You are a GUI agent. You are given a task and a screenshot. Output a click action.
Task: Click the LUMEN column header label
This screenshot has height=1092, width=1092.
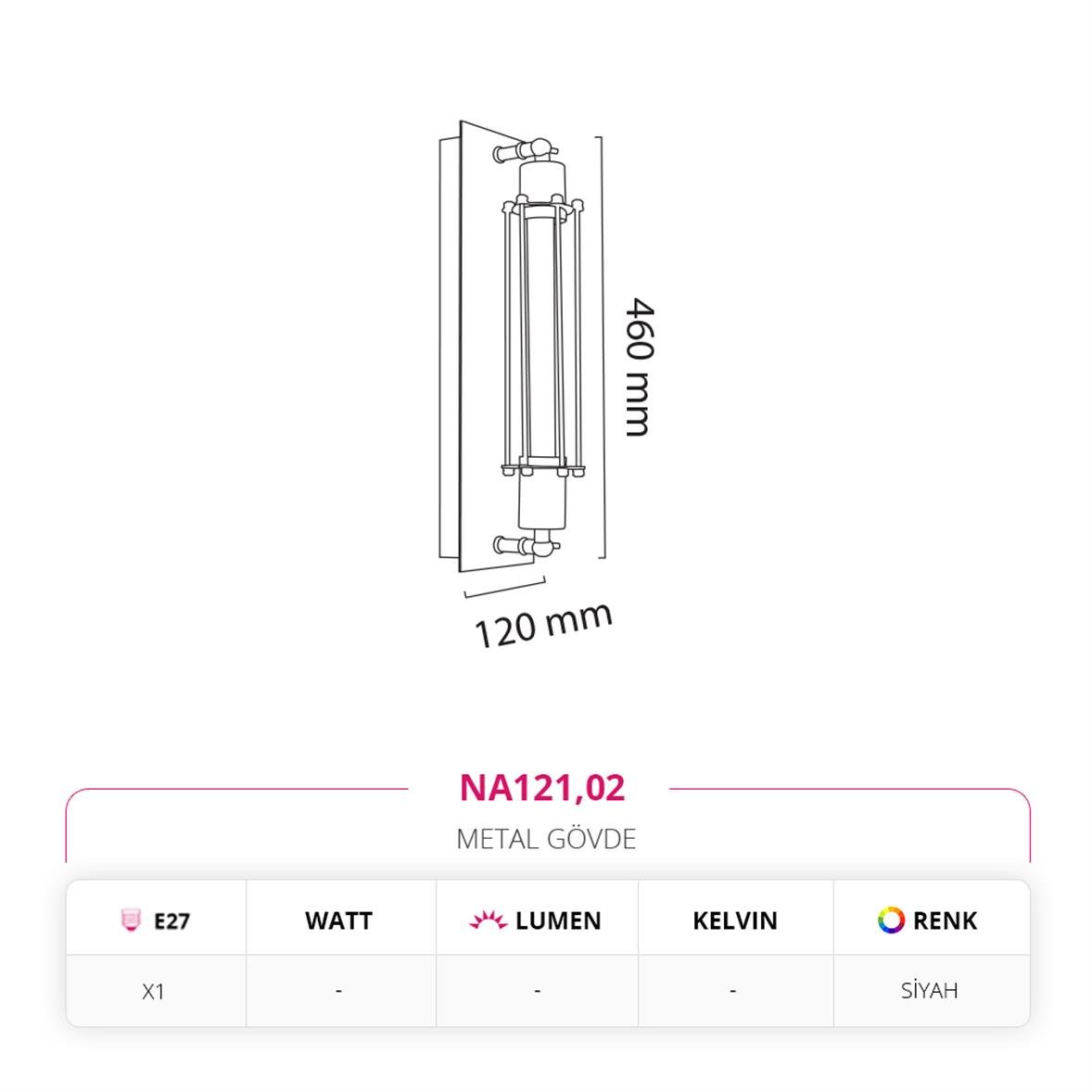(558, 921)
